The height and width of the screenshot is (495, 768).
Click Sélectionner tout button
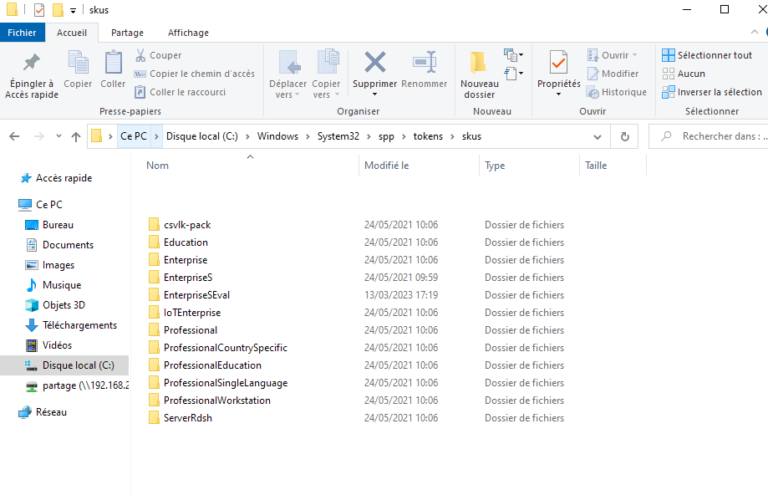(707, 56)
